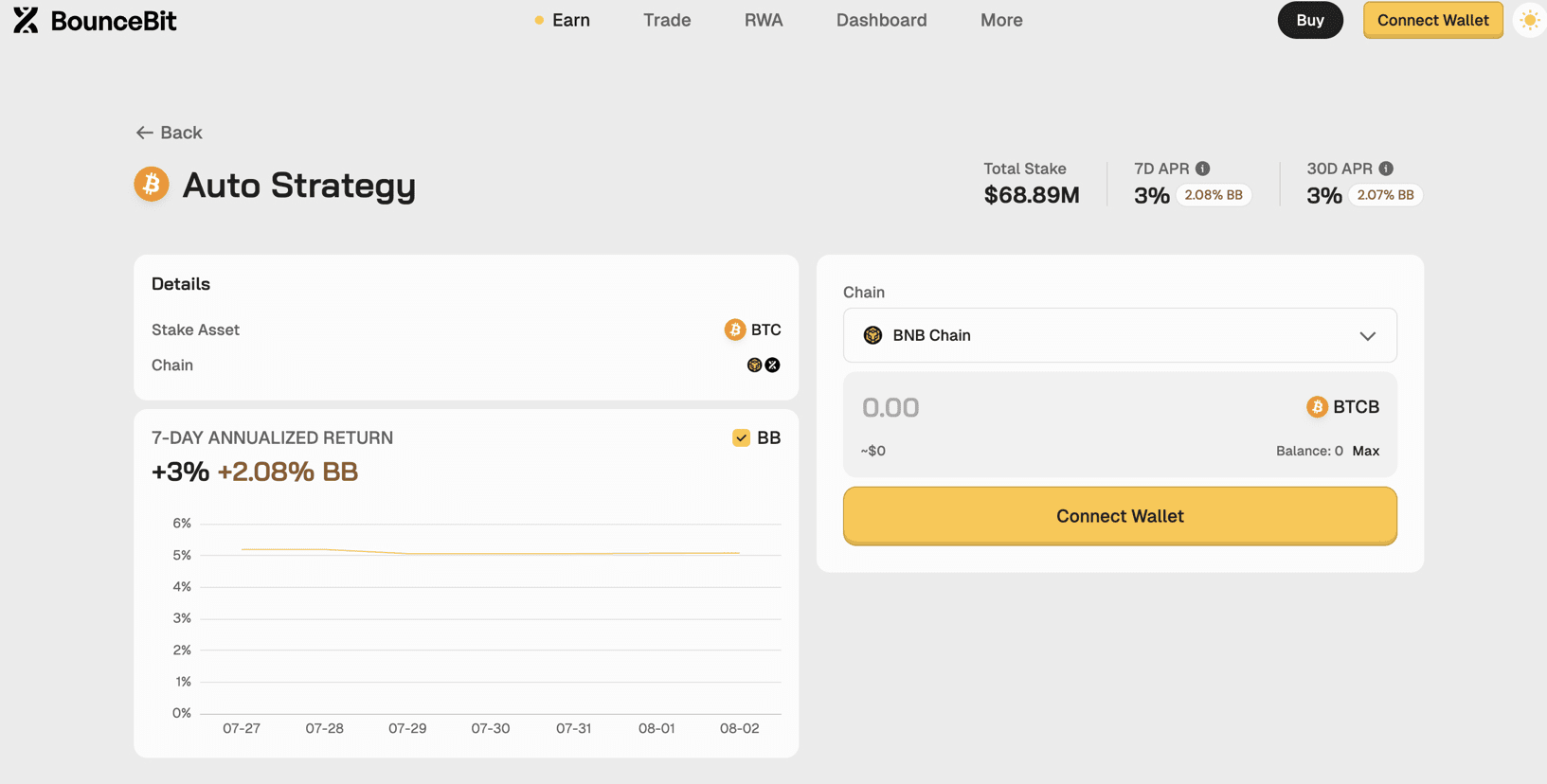Open the BNB Chain dropdown
Viewport: 1547px width, 784px height.
[x=1120, y=335]
